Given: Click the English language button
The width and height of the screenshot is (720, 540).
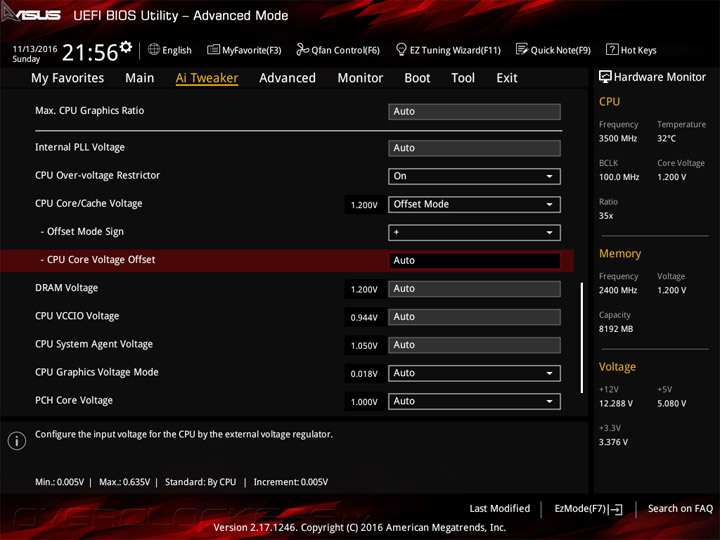Looking at the screenshot, I should [x=170, y=50].
